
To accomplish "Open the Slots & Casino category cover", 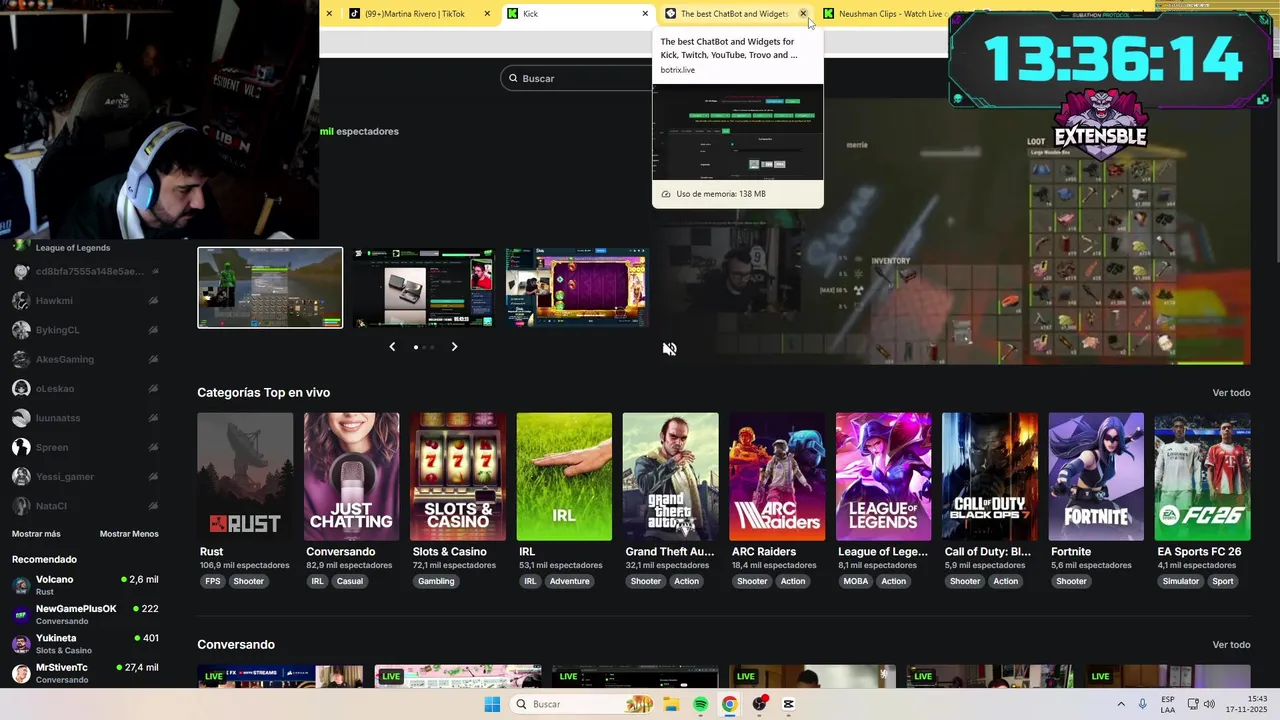I will [458, 477].
